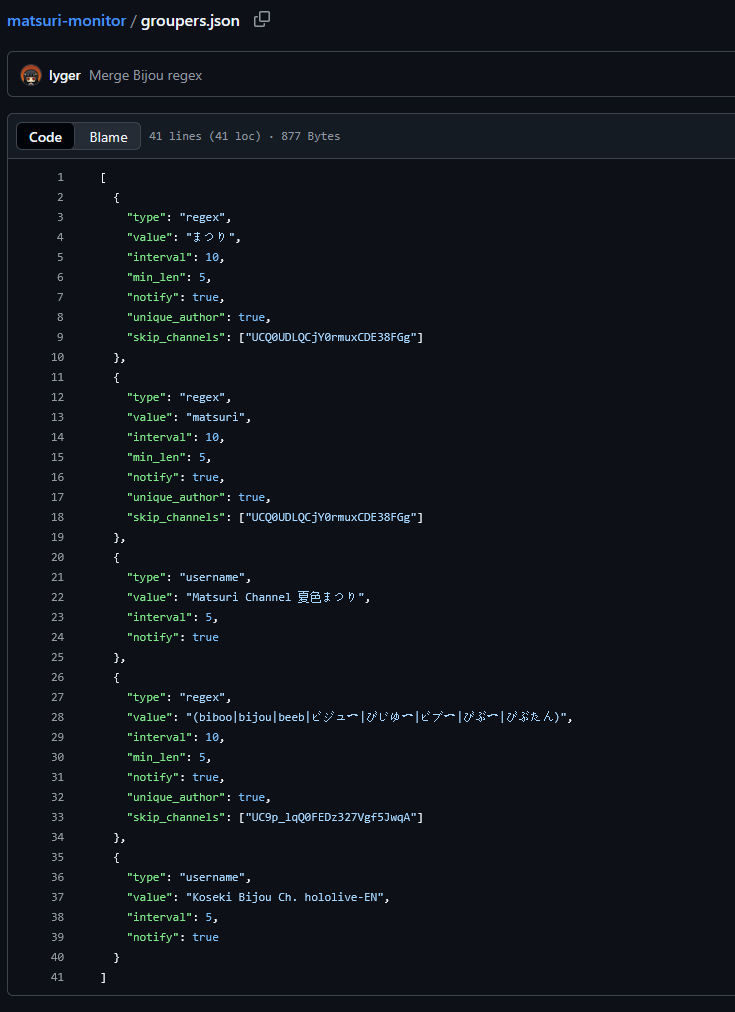Open the matsuri-monitor repository link
735x1012 pixels.
[66, 21]
